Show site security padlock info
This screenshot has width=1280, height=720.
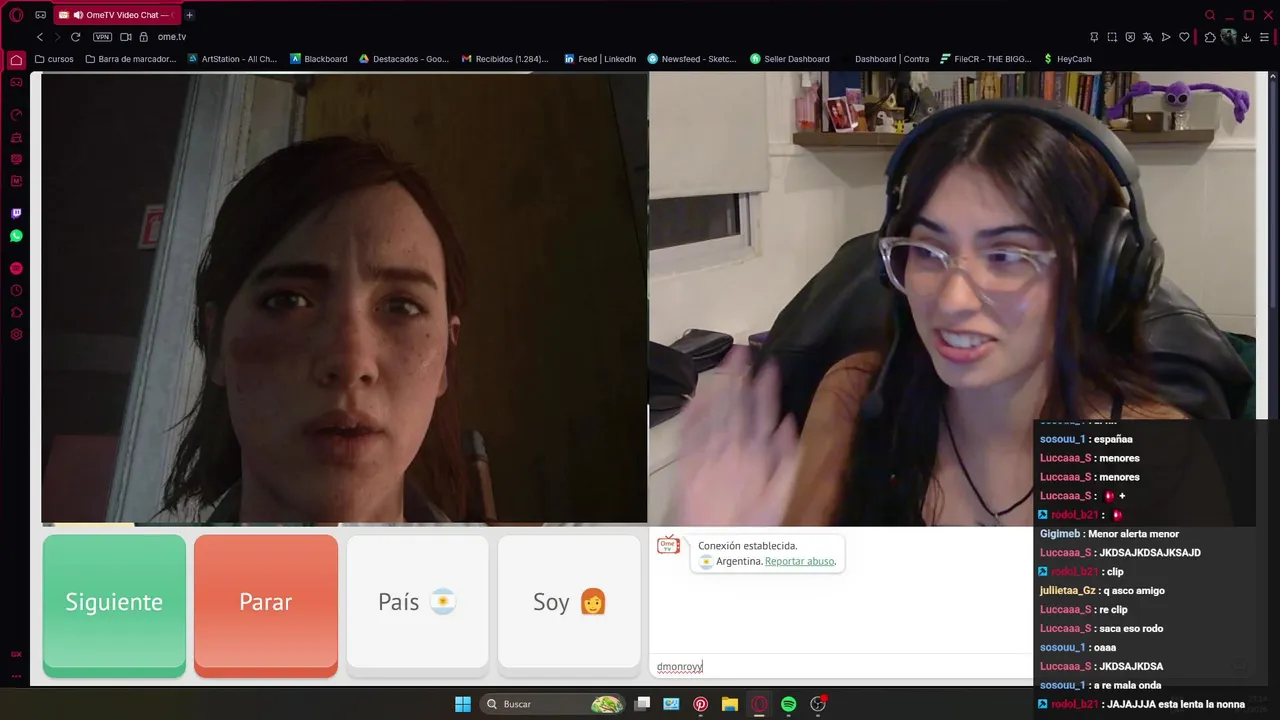tap(144, 37)
